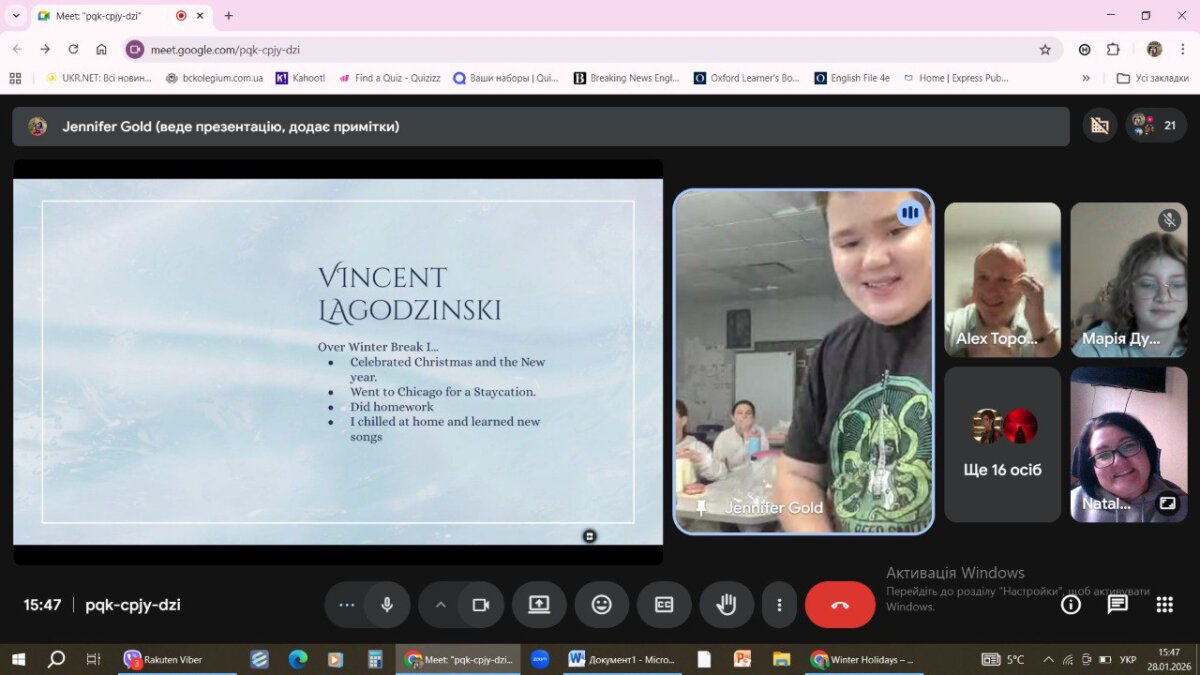Viewport: 1200px width, 675px height.
Task: Toggle closed captions
Action: [664, 605]
